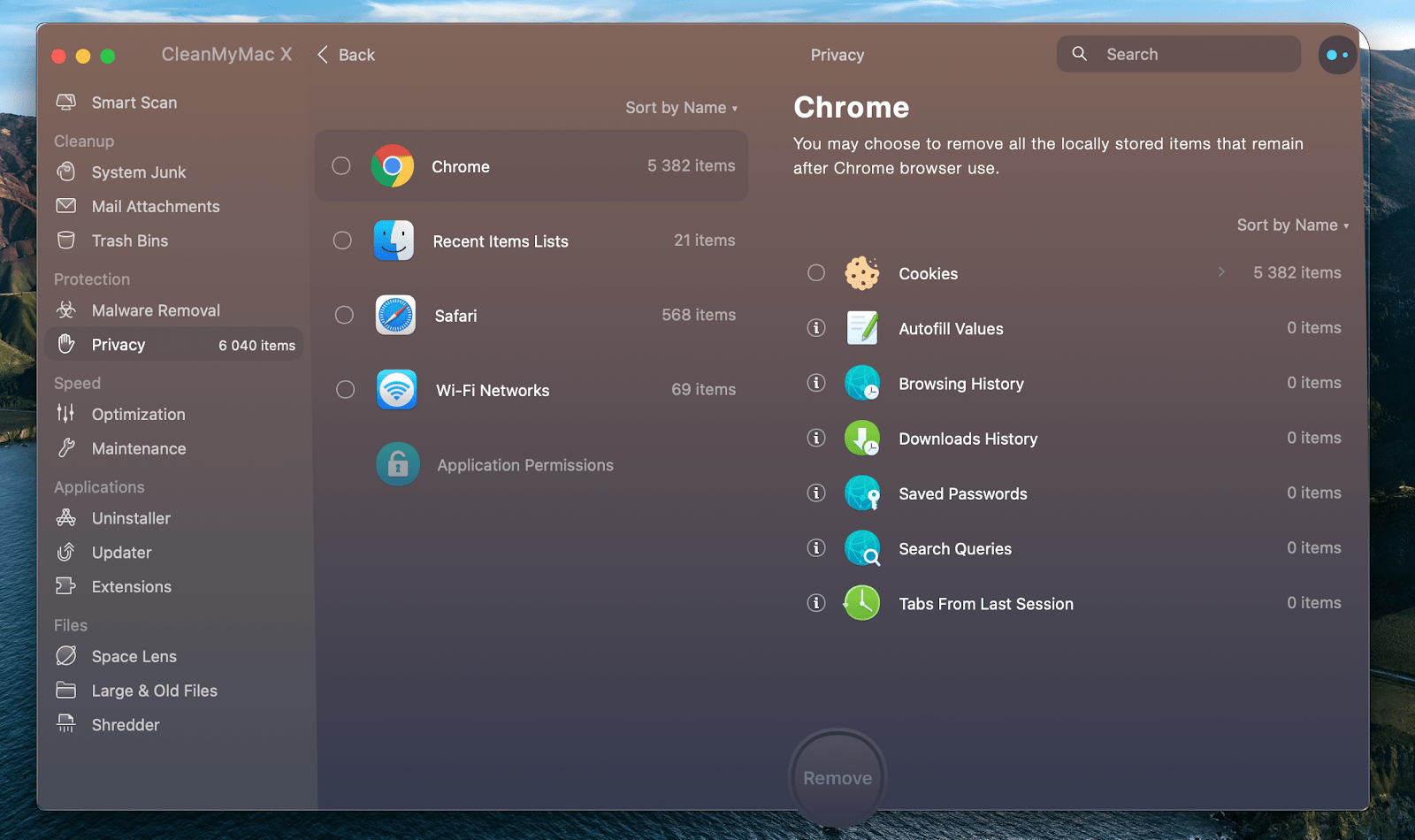Click the Cookies cookie icon
The width and height of the screenshot is (1415, 840).
point(862,273)
